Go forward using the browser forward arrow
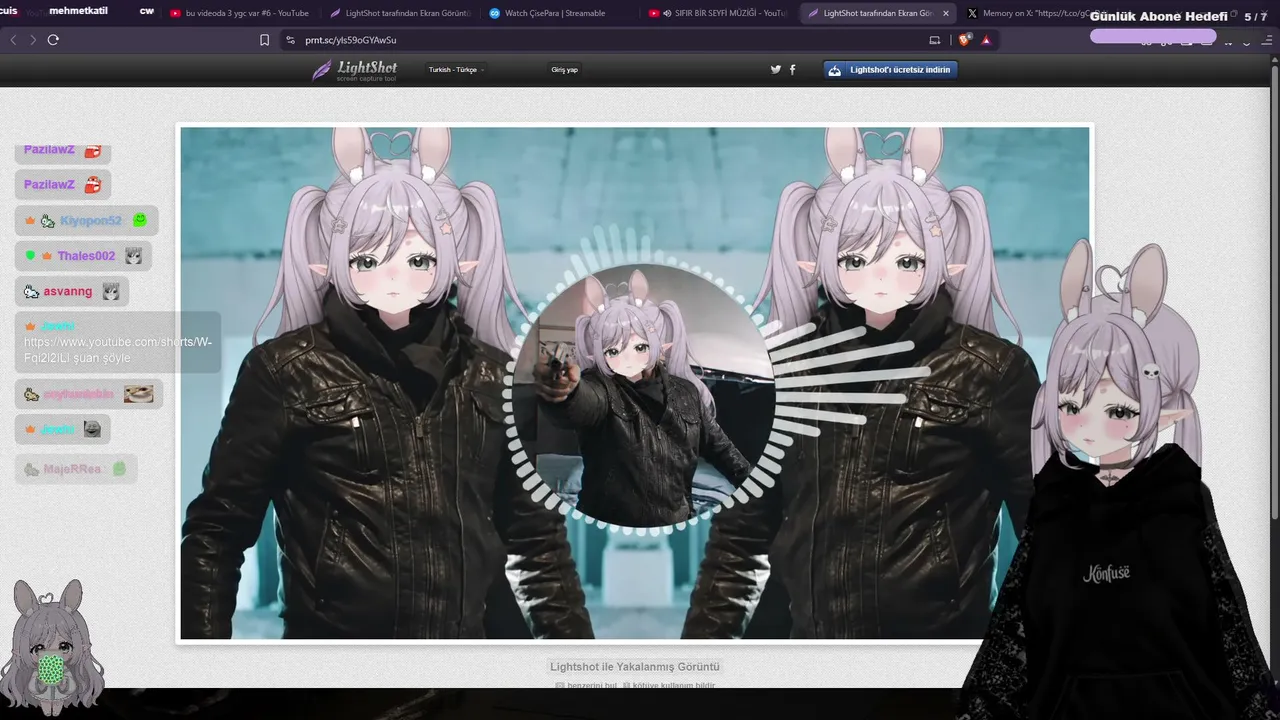 (33, 40)
